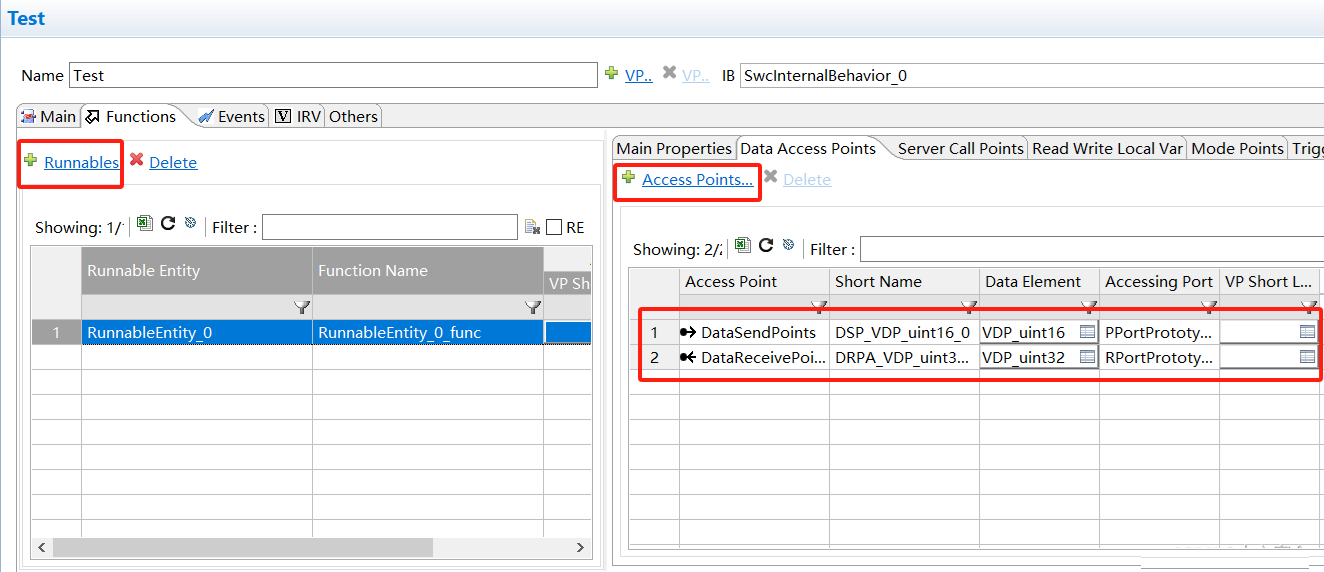
Task: Enable the RE regular expression checkbox
Action: click(554, 228)
